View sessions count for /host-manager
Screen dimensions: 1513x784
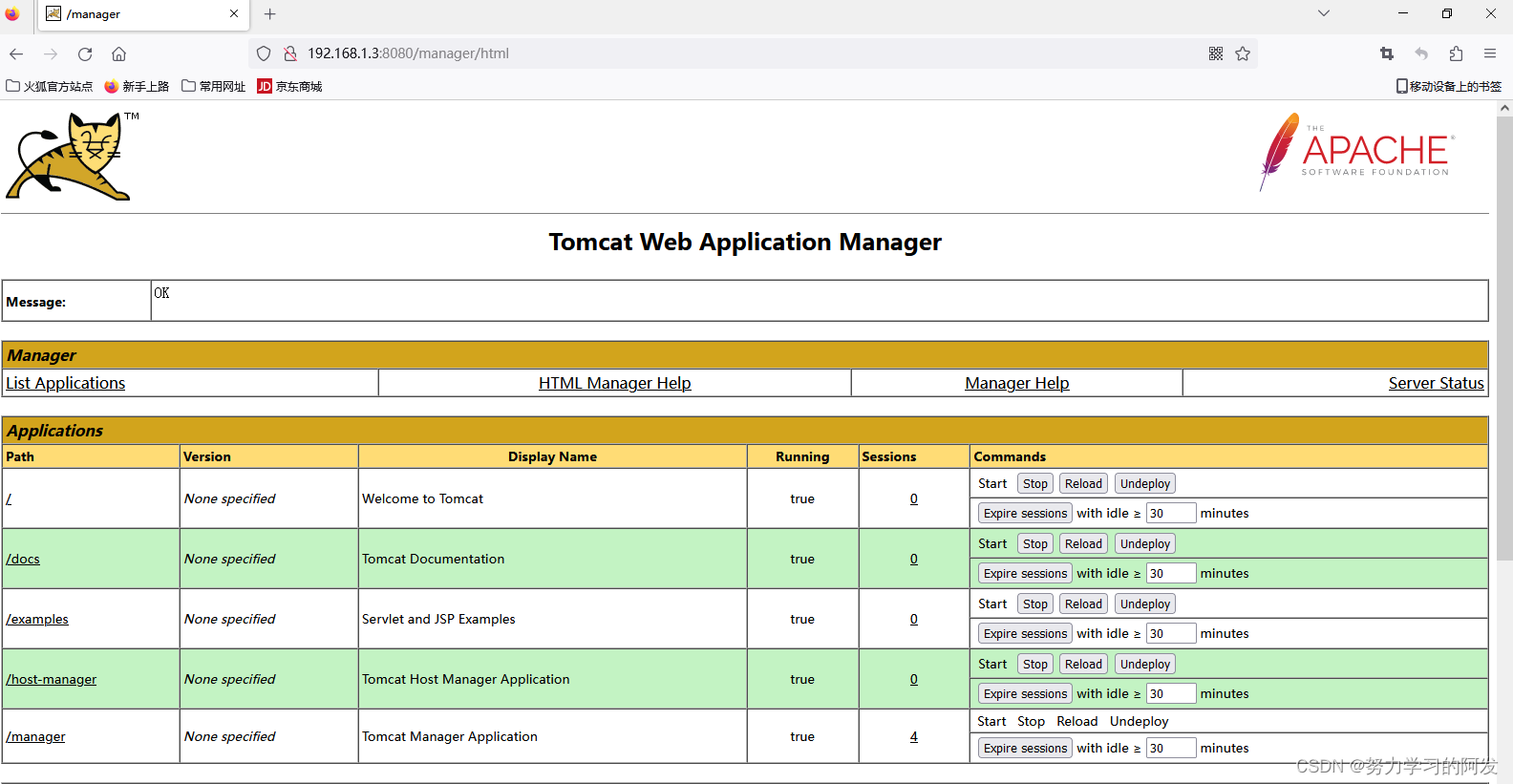click(914, 679)
